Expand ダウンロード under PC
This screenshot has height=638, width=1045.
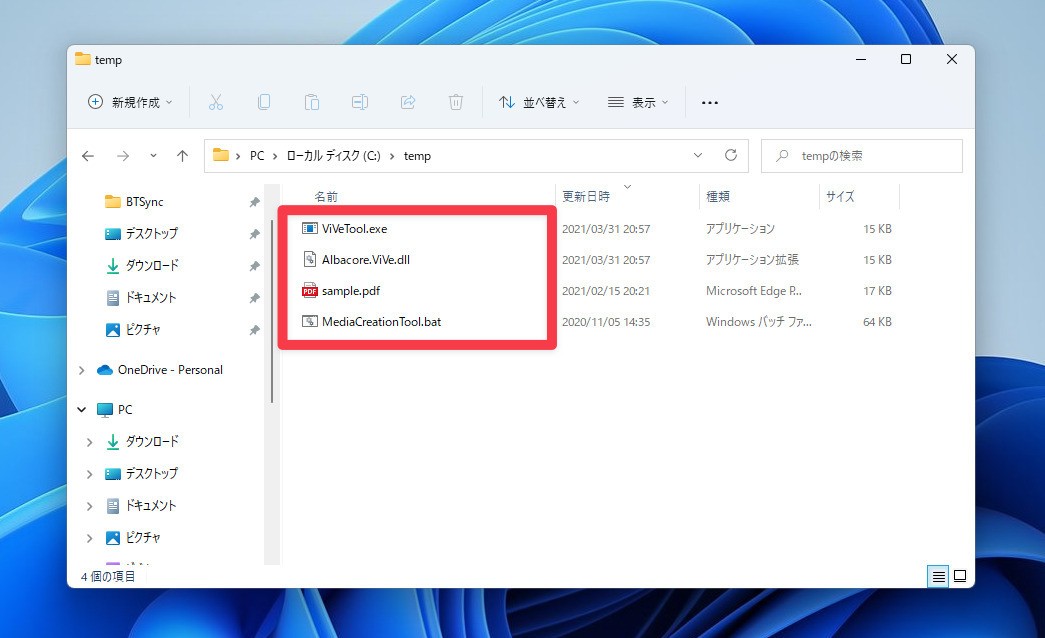coord(89,442)
